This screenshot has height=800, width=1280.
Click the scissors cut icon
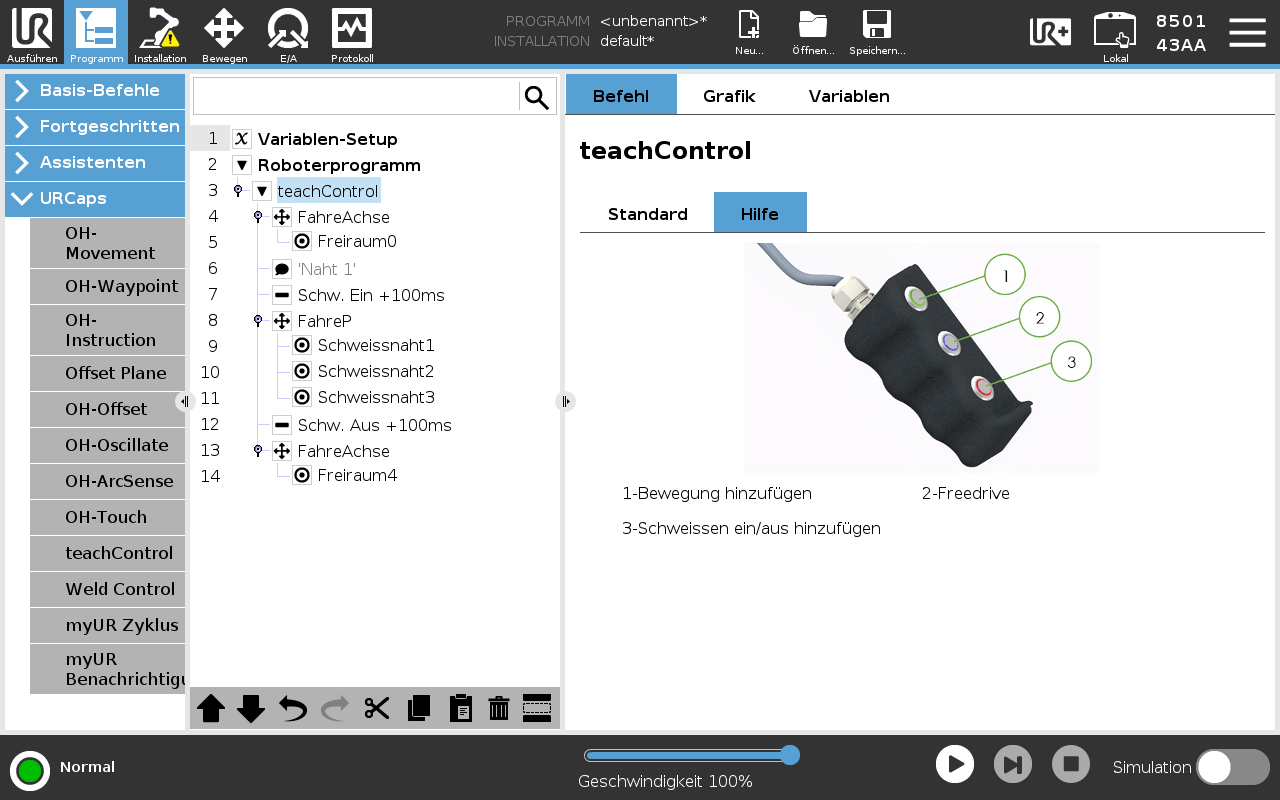point(377,708)
